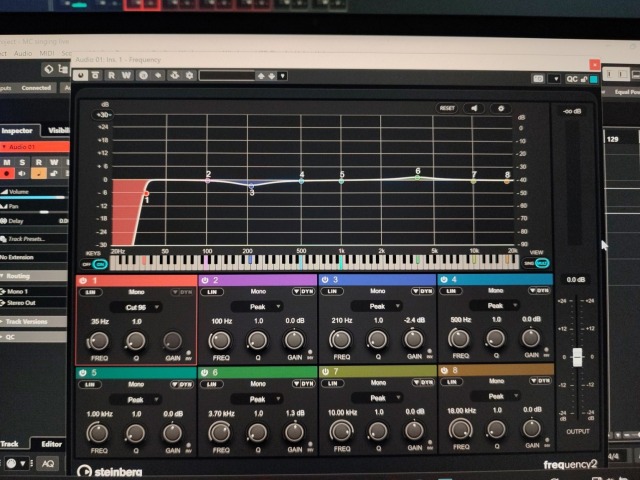640x480 pixels.
Task: Click the bypass effect icon in plugin toolbar
Action: click(95, 76)
